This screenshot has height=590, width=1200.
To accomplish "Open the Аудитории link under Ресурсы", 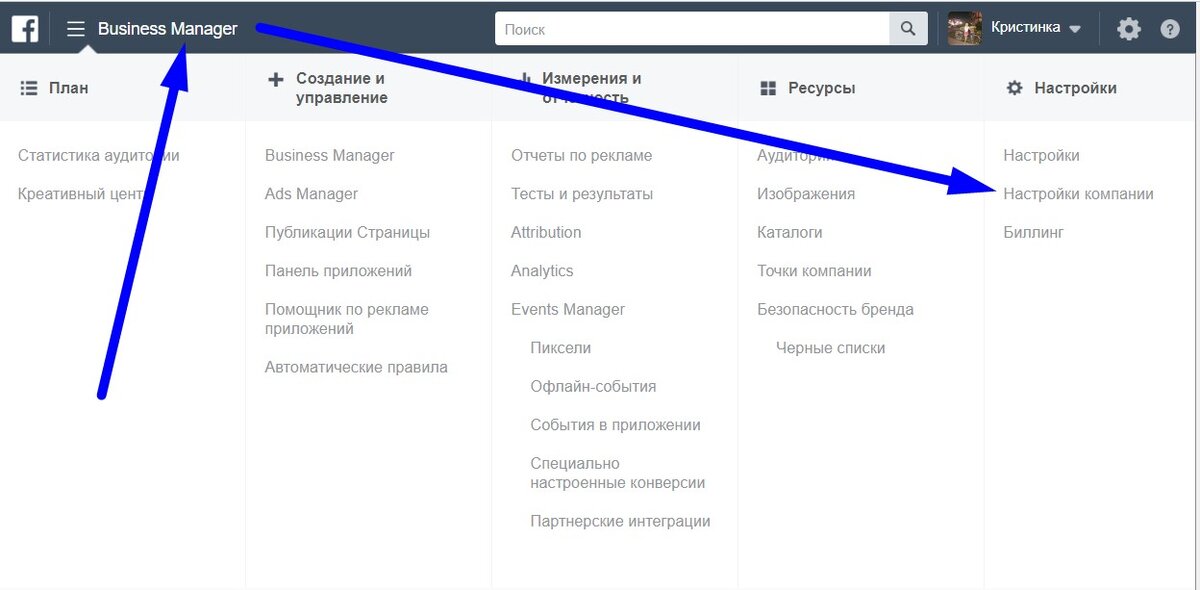I will pos(797,156).
